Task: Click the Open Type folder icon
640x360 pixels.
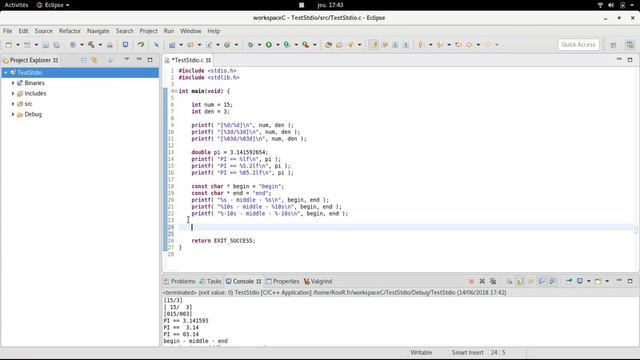Action: (x=328, y=44)
